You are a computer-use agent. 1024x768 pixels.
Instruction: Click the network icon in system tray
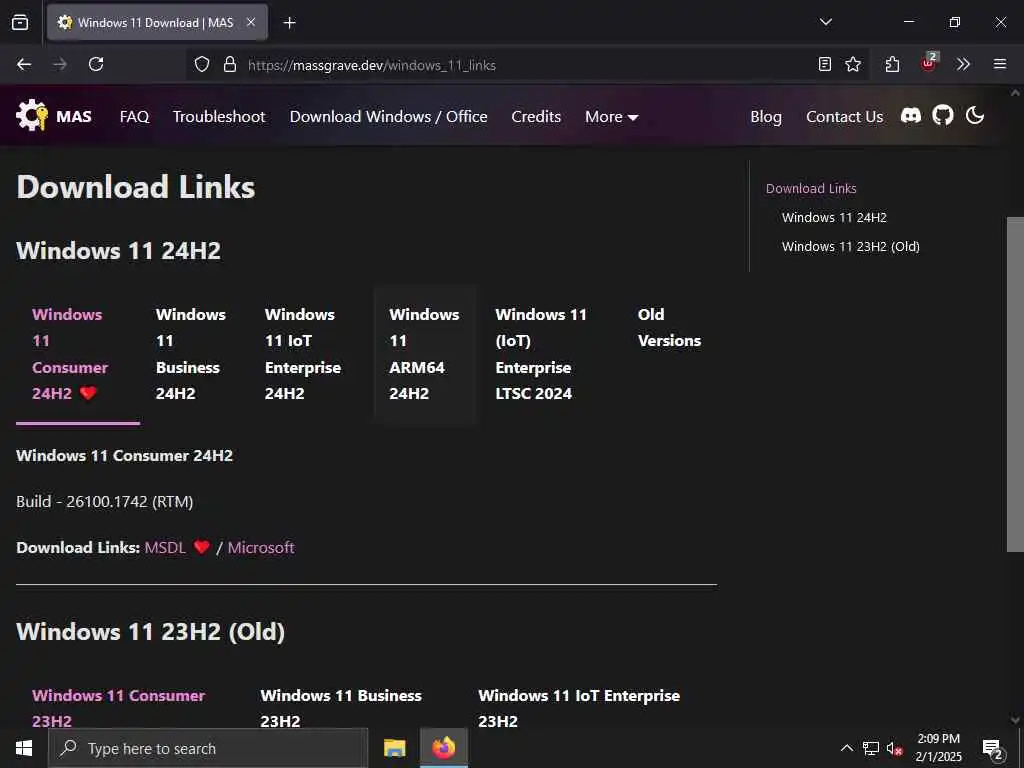pyautogui.click(x=871, y=748)
